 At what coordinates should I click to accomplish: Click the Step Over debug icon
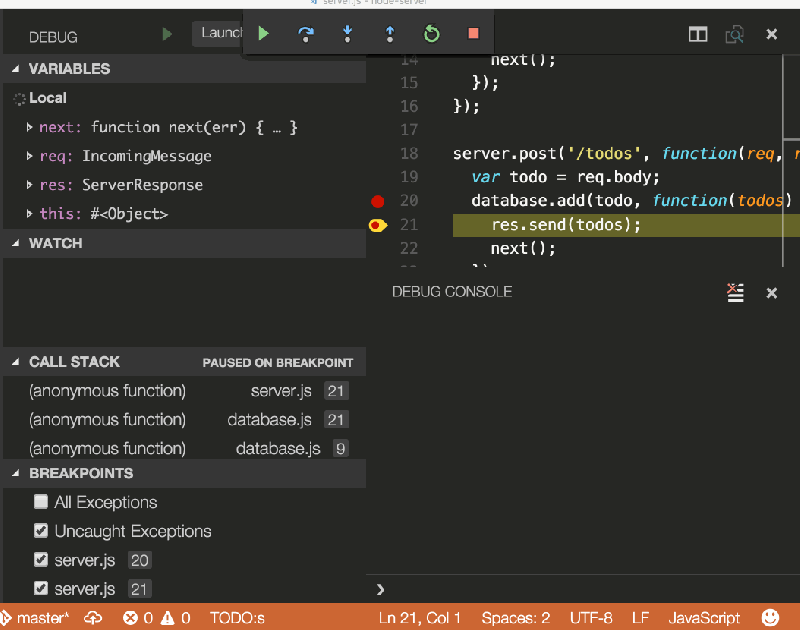(x=307, y=33)
